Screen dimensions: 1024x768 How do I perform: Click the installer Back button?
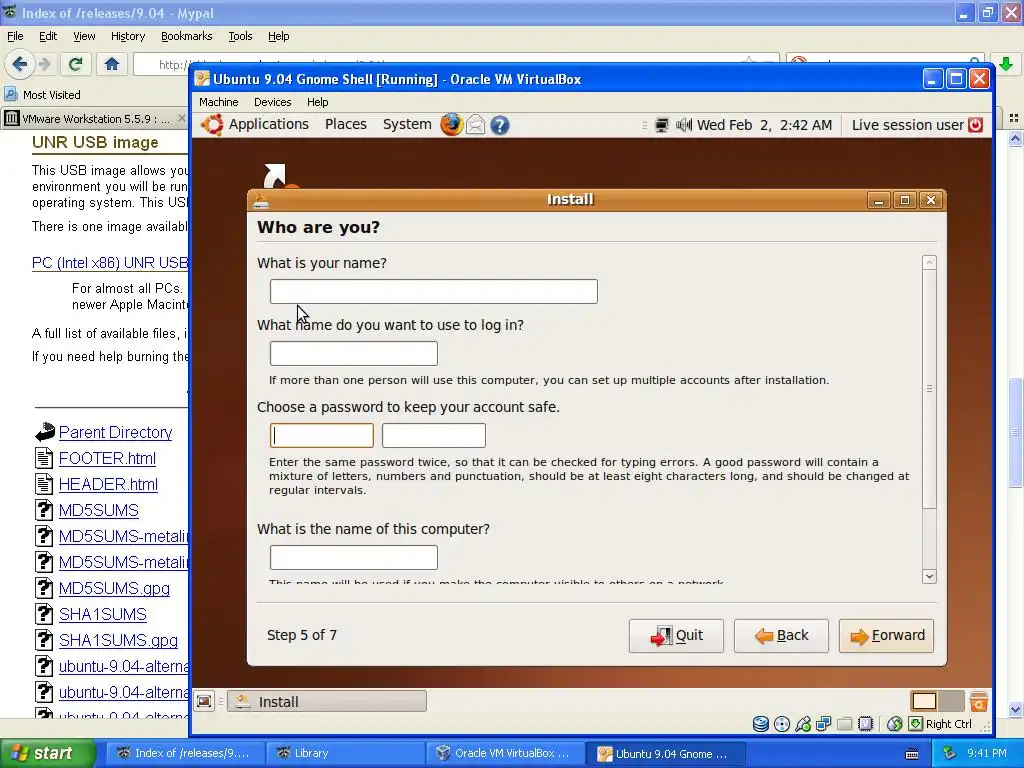click(781, 635)
